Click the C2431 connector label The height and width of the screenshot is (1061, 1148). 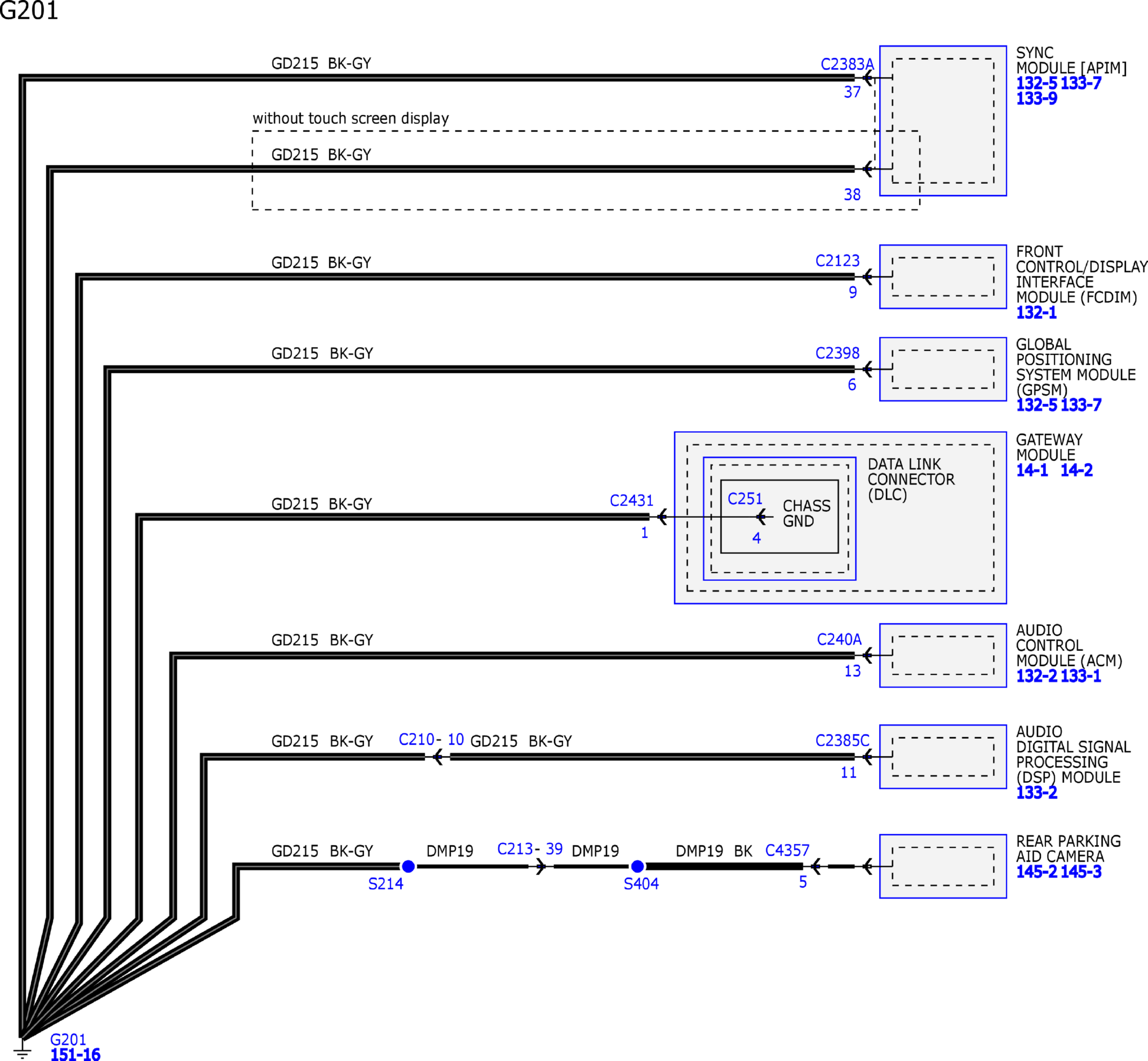(631, 501)
